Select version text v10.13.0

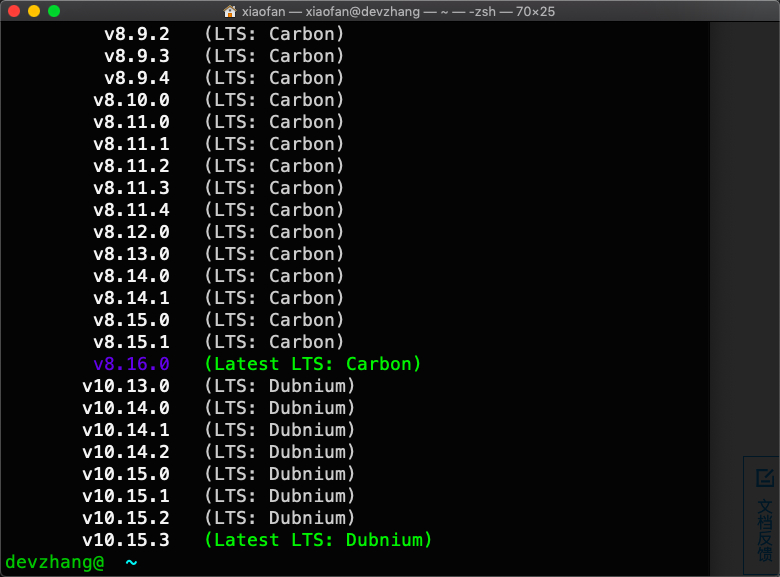pos(126,386)
